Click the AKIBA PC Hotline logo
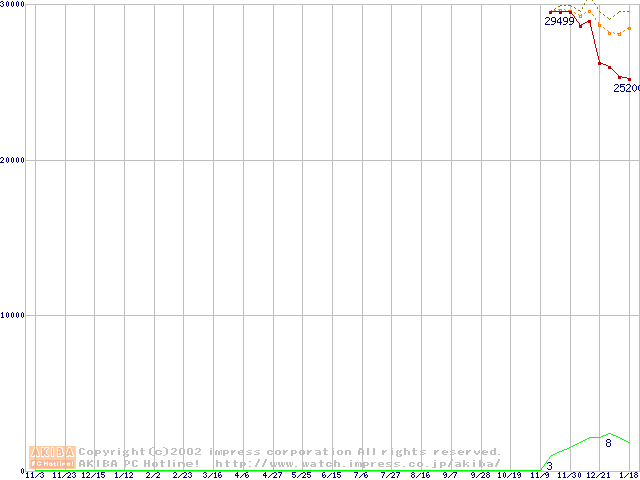640x480 pixels. pyautogui.click(x=52, y=457)
